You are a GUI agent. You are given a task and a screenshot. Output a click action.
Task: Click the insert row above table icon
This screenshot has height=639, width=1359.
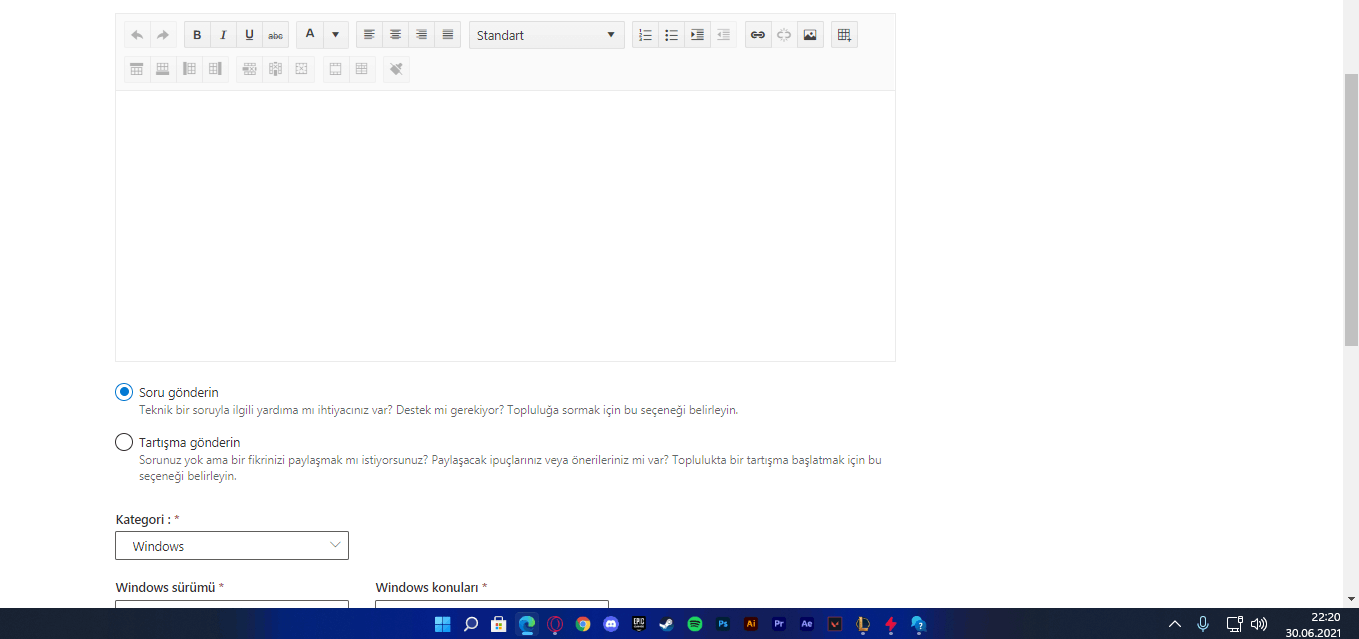pos(136,69)
